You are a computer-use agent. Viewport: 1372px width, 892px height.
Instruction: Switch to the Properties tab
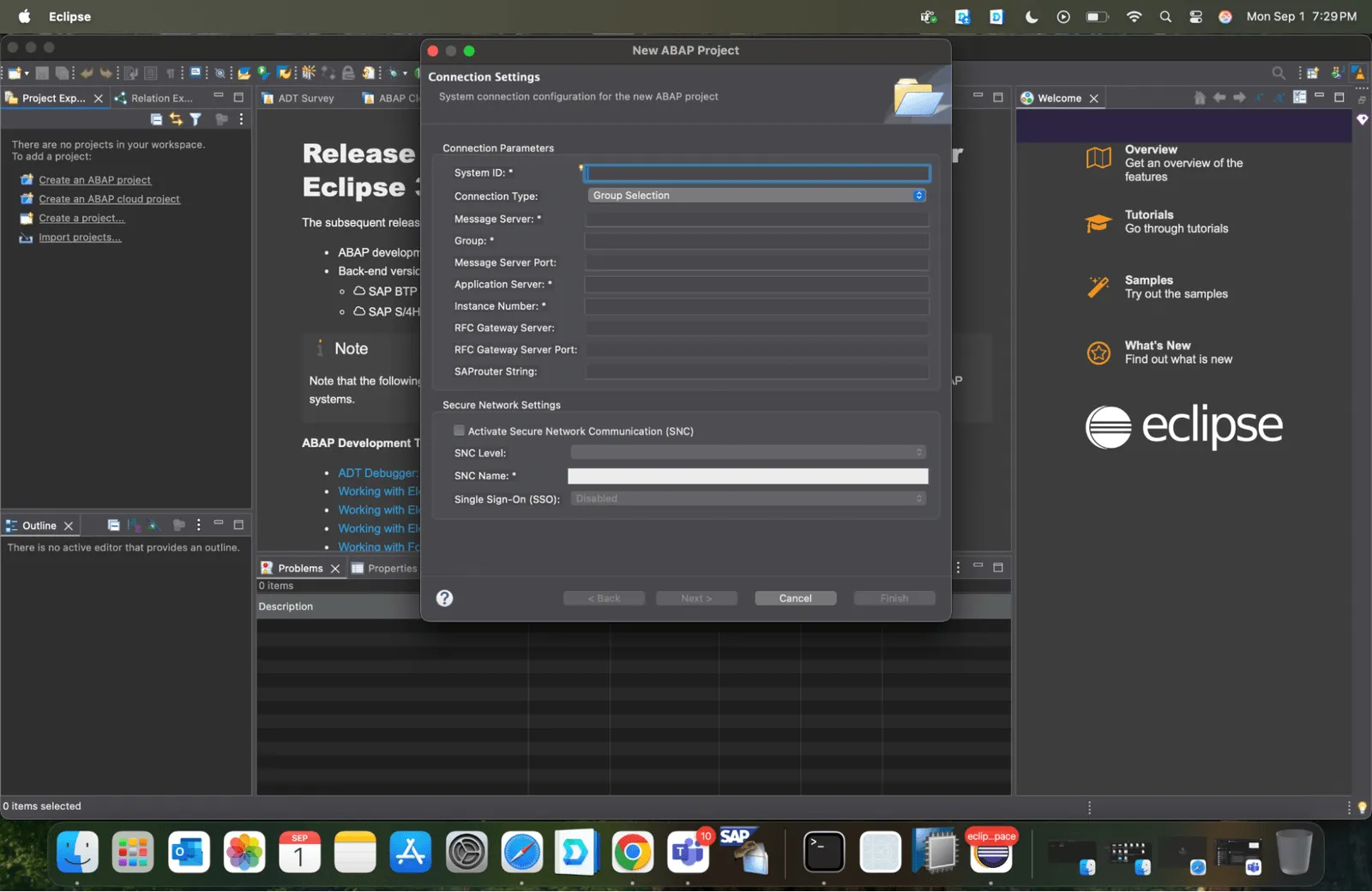click(x=384, y=568)
